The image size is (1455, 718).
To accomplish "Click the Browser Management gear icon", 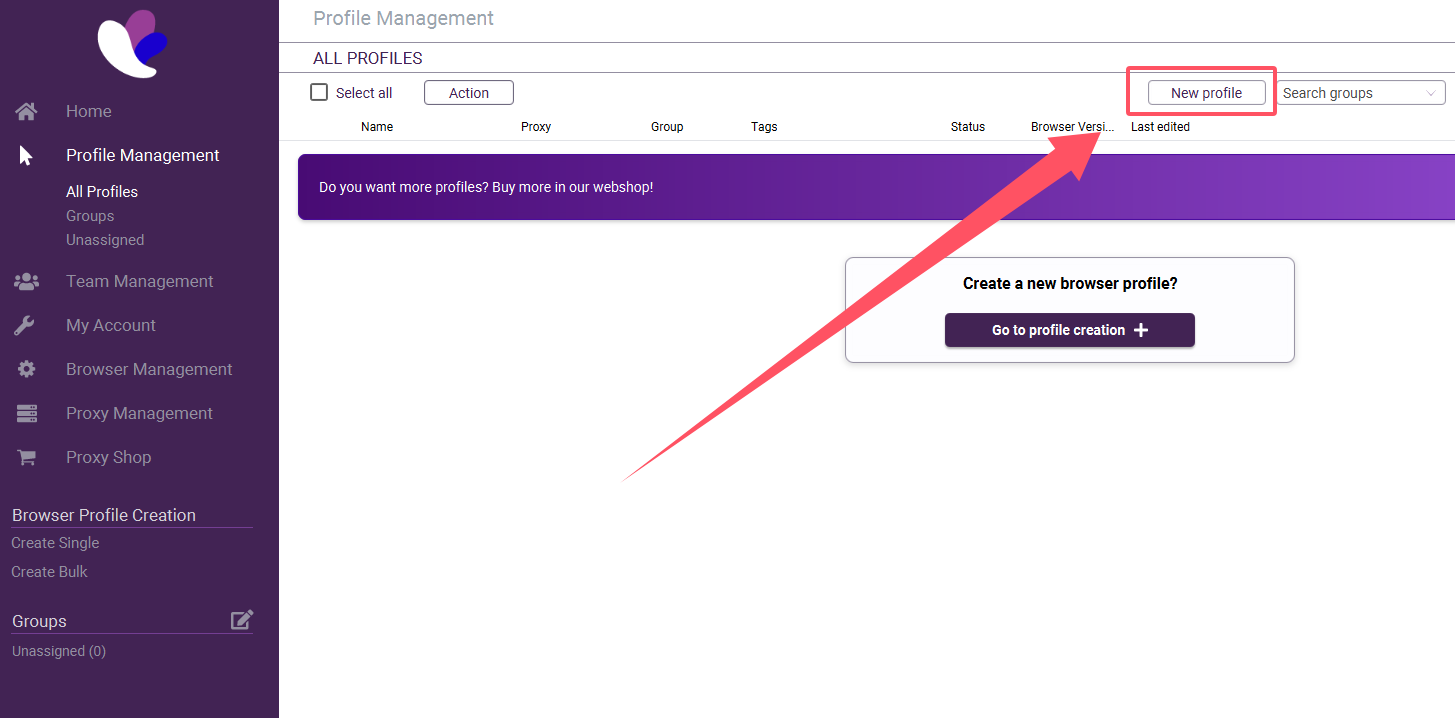I will pyautogui.click(x=26, y=369).
